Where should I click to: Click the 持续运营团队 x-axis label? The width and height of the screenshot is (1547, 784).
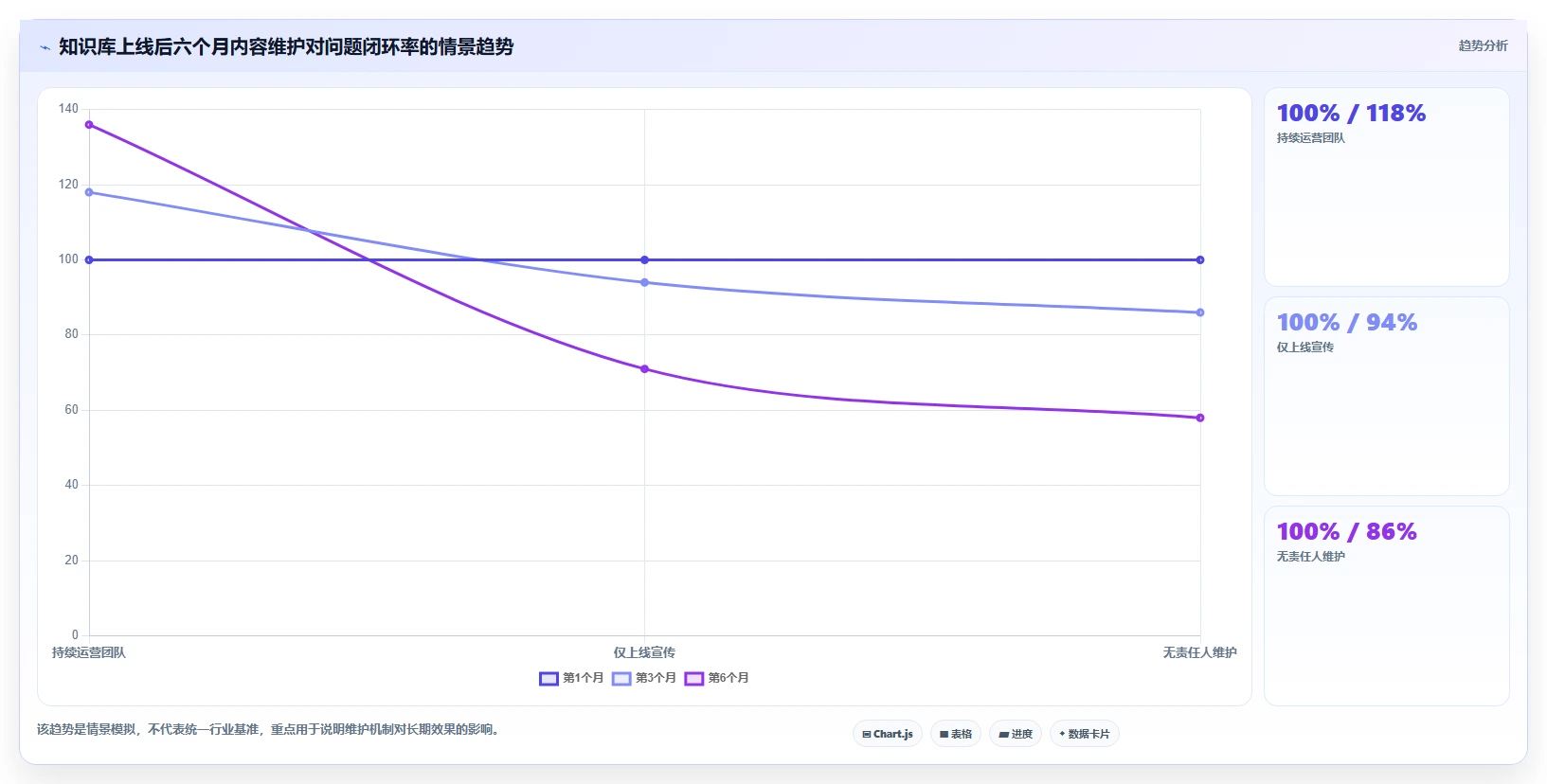click(89, 652)
